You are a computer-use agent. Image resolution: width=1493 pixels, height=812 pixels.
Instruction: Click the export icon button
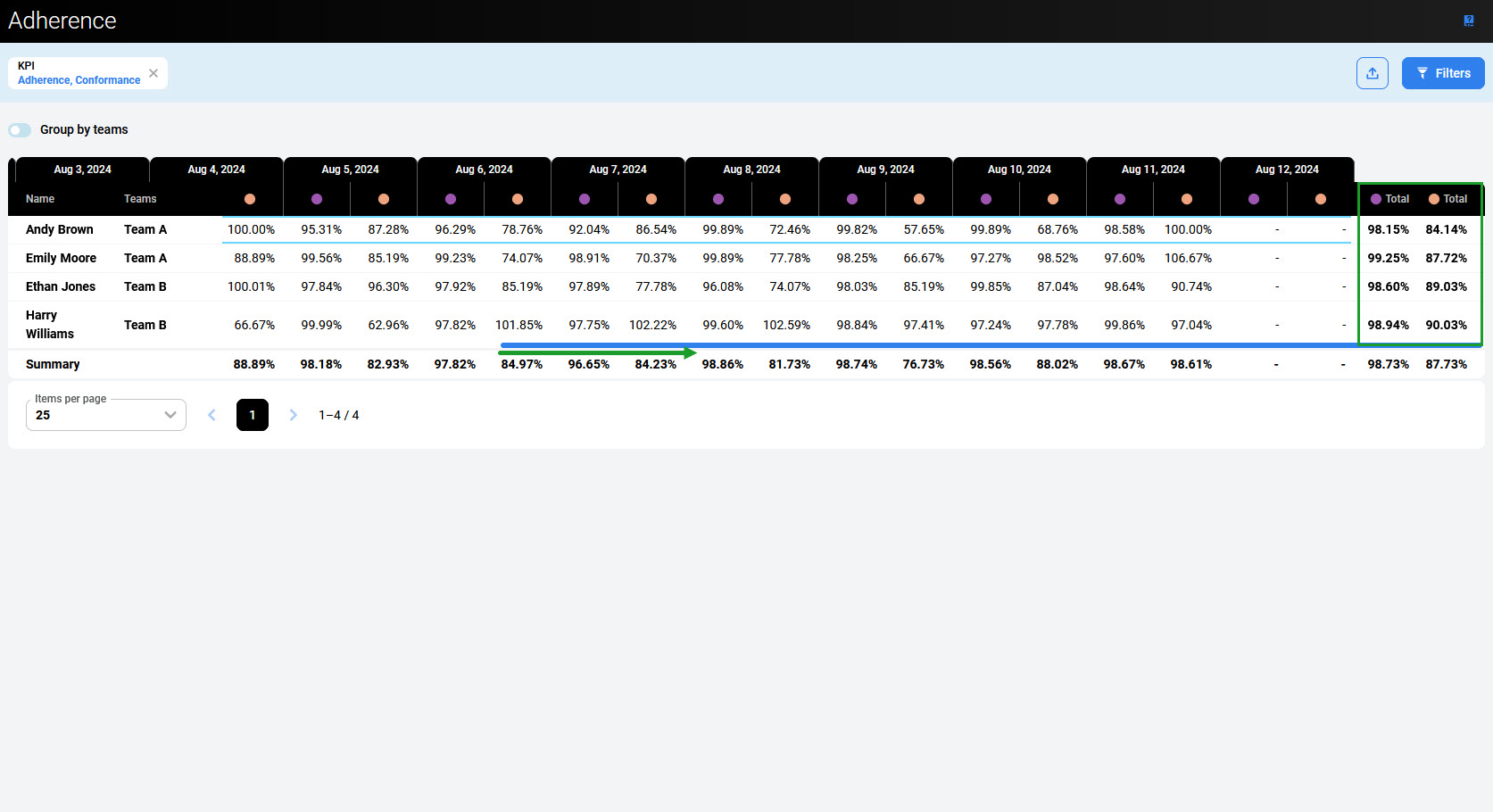[x=1372, y=73]
